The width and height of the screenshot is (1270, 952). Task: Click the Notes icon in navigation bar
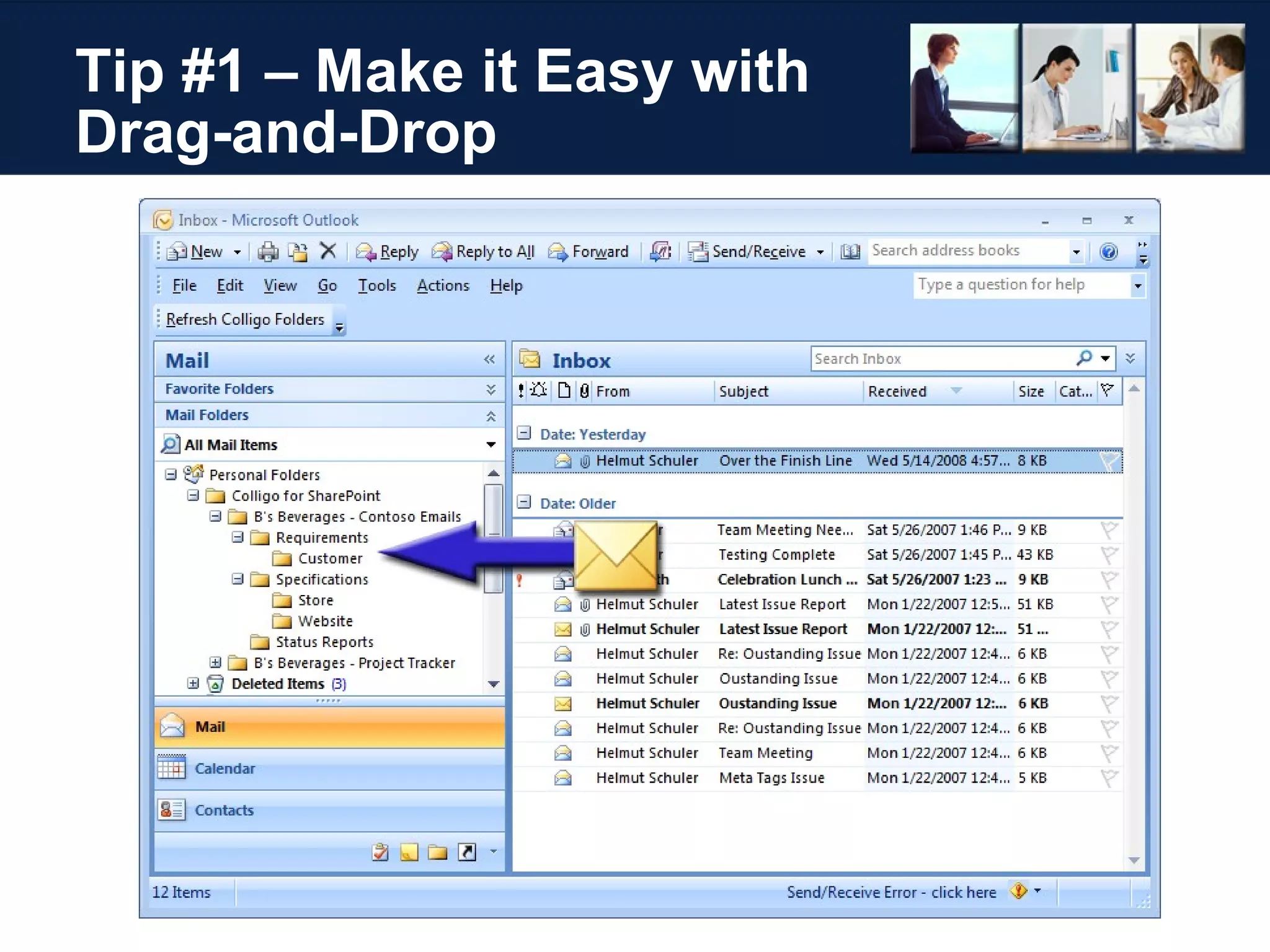(409, 852)
